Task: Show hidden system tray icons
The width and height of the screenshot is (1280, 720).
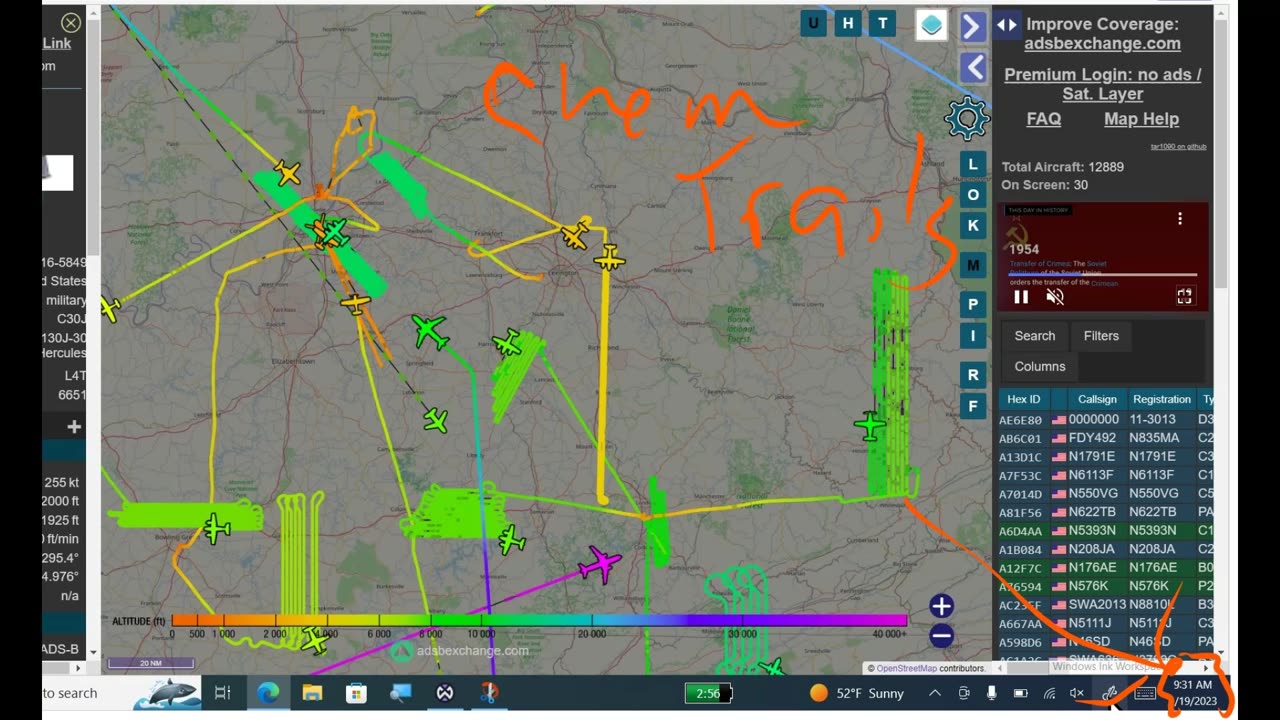Action: [x=935, y=693]
